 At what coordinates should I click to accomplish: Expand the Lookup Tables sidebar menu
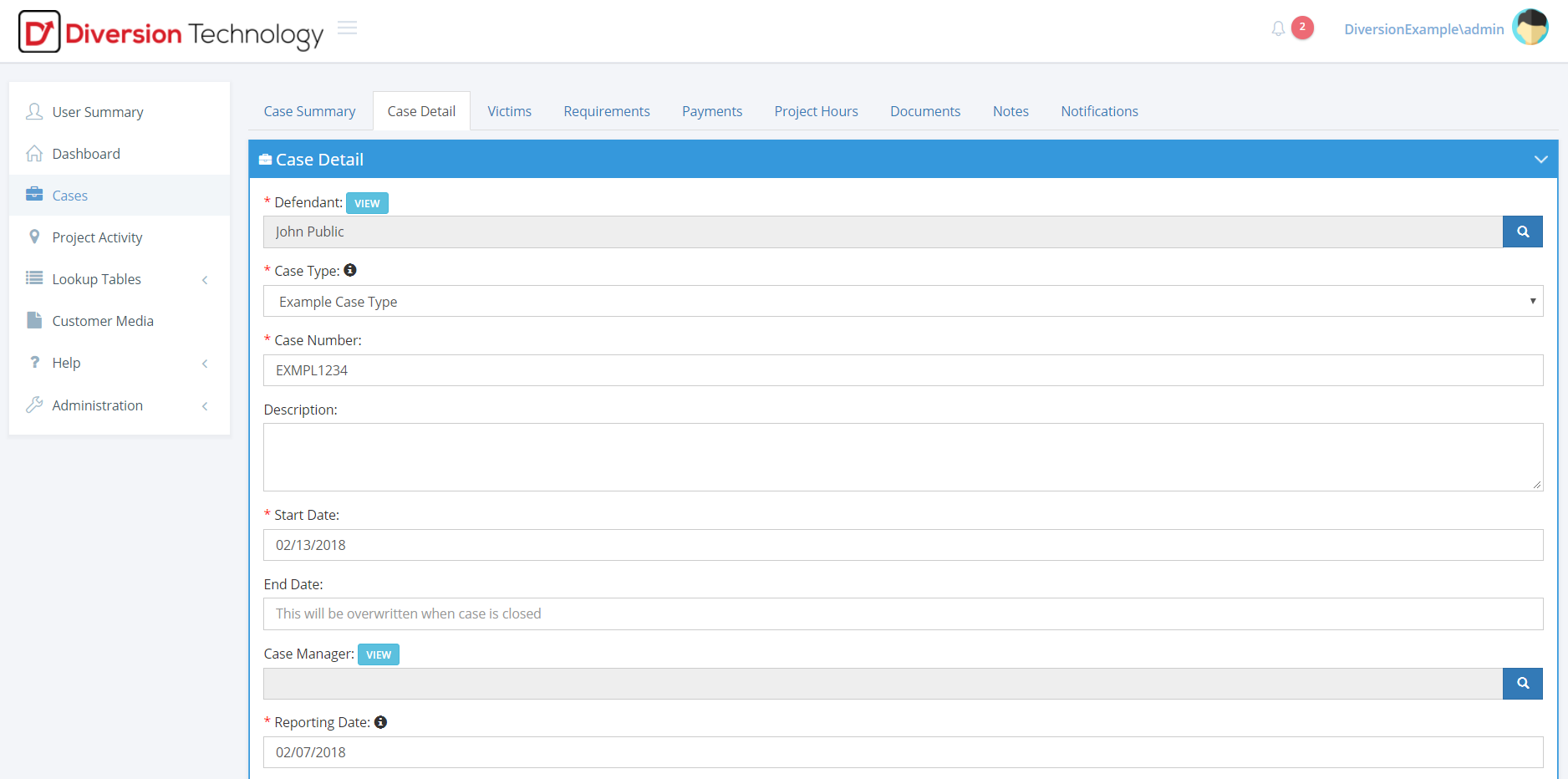(x=96, y=279)
